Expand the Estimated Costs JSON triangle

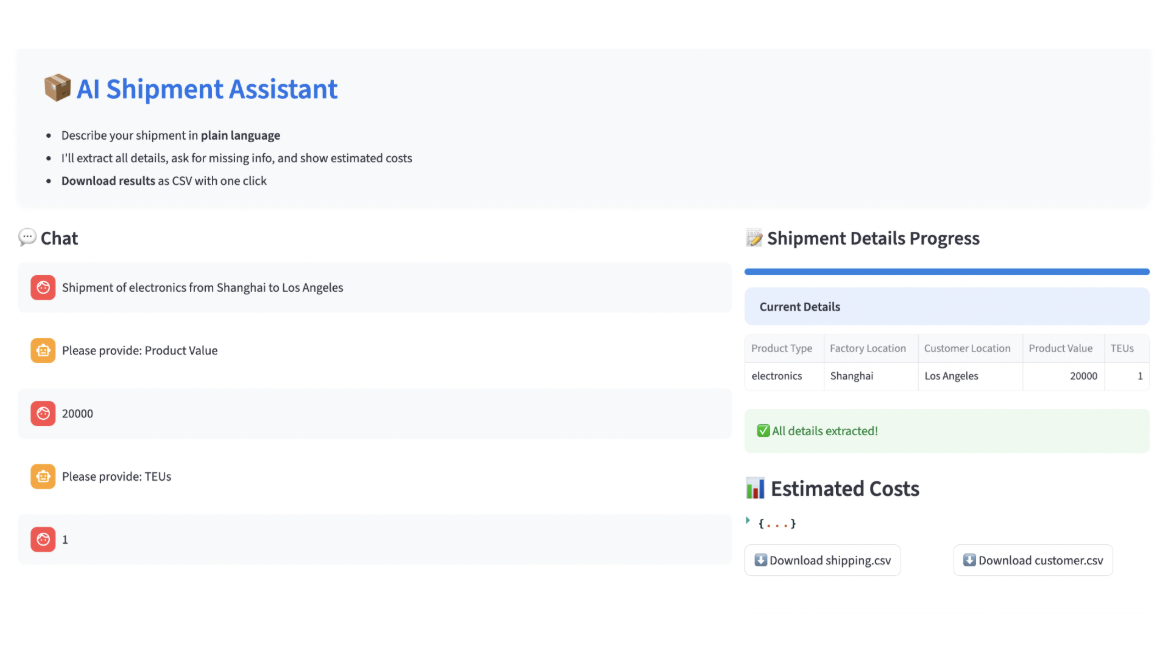(748, 521)
